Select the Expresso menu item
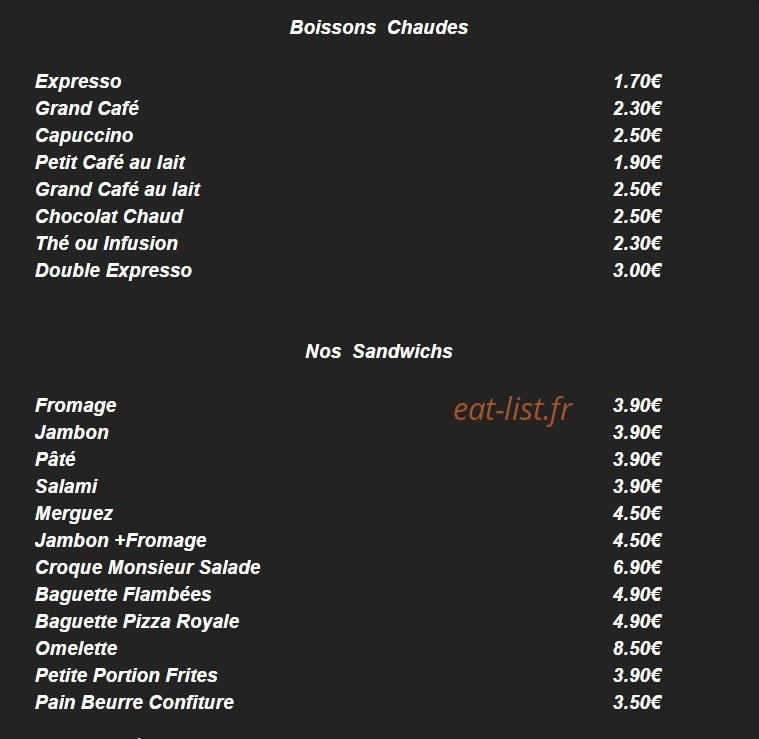The height and width of the screenshot is (739, 759). coord(78,82)
